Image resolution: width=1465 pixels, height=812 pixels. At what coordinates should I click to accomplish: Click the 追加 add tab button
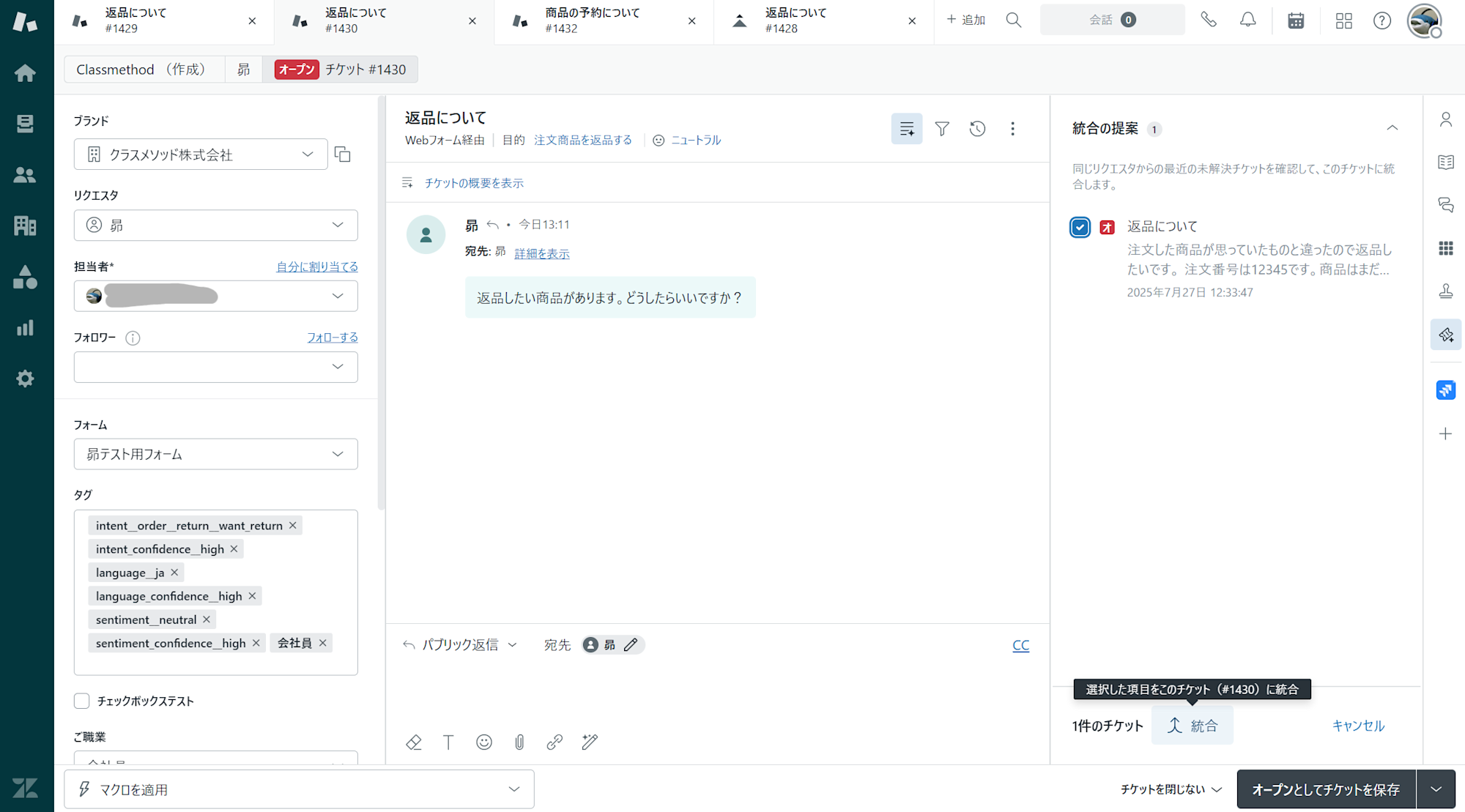click(966, 21)
